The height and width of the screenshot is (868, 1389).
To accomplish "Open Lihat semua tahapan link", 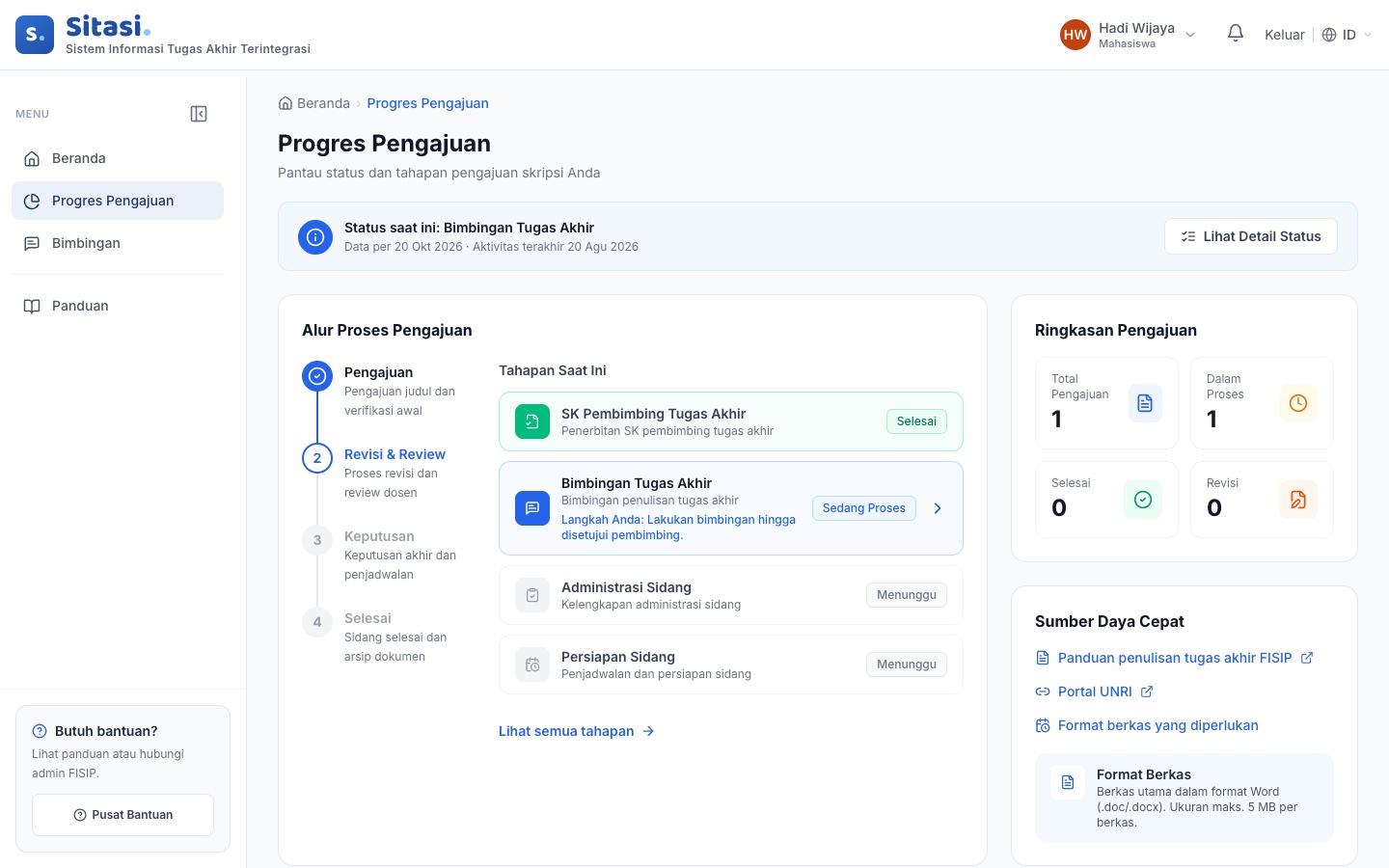I will click(577, 731).
